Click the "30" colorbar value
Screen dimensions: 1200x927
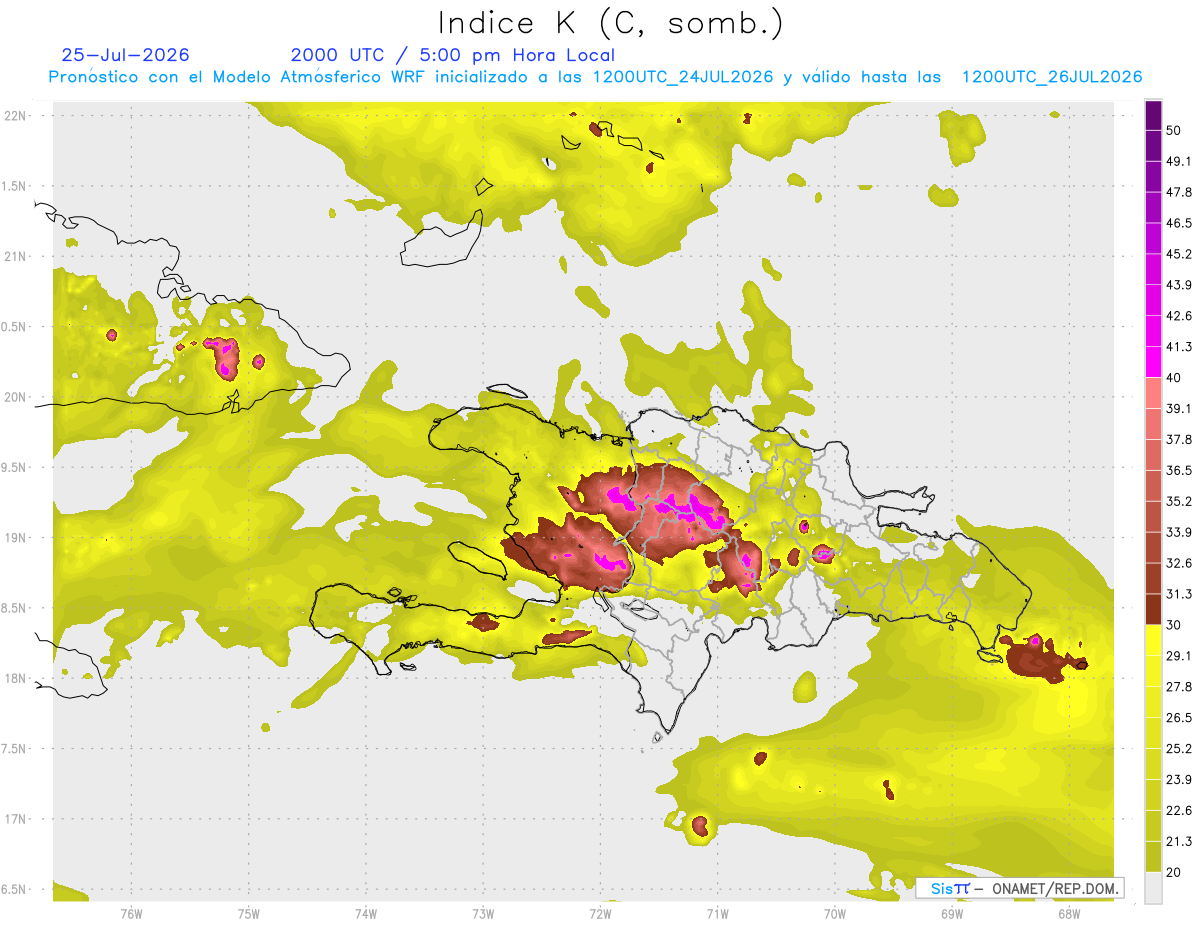tap(1176, 625)
